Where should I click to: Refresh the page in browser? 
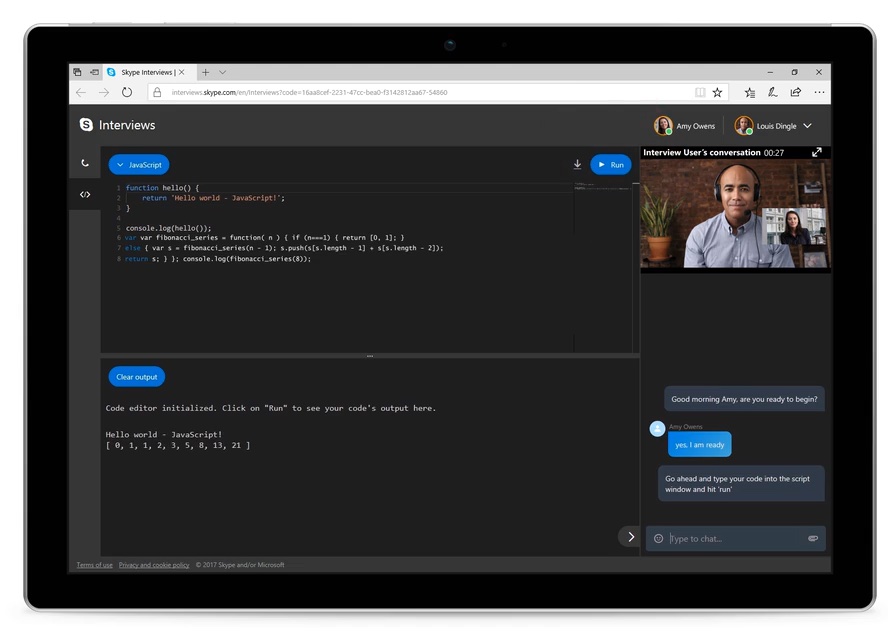127,92
